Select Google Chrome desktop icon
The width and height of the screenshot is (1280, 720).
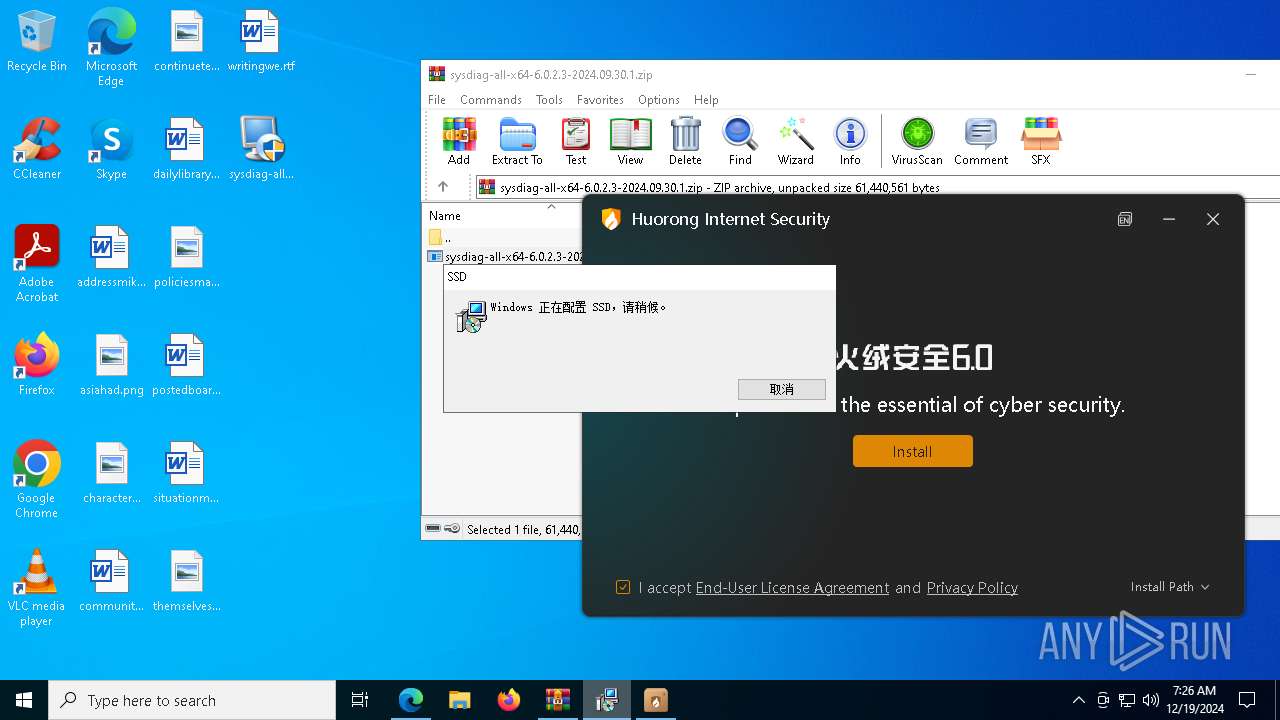click(37, 480)
